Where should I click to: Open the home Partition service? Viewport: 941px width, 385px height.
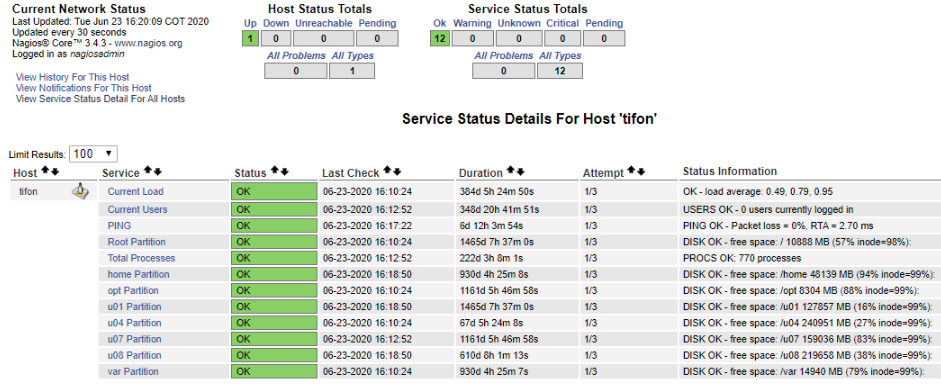click(139, 275)
